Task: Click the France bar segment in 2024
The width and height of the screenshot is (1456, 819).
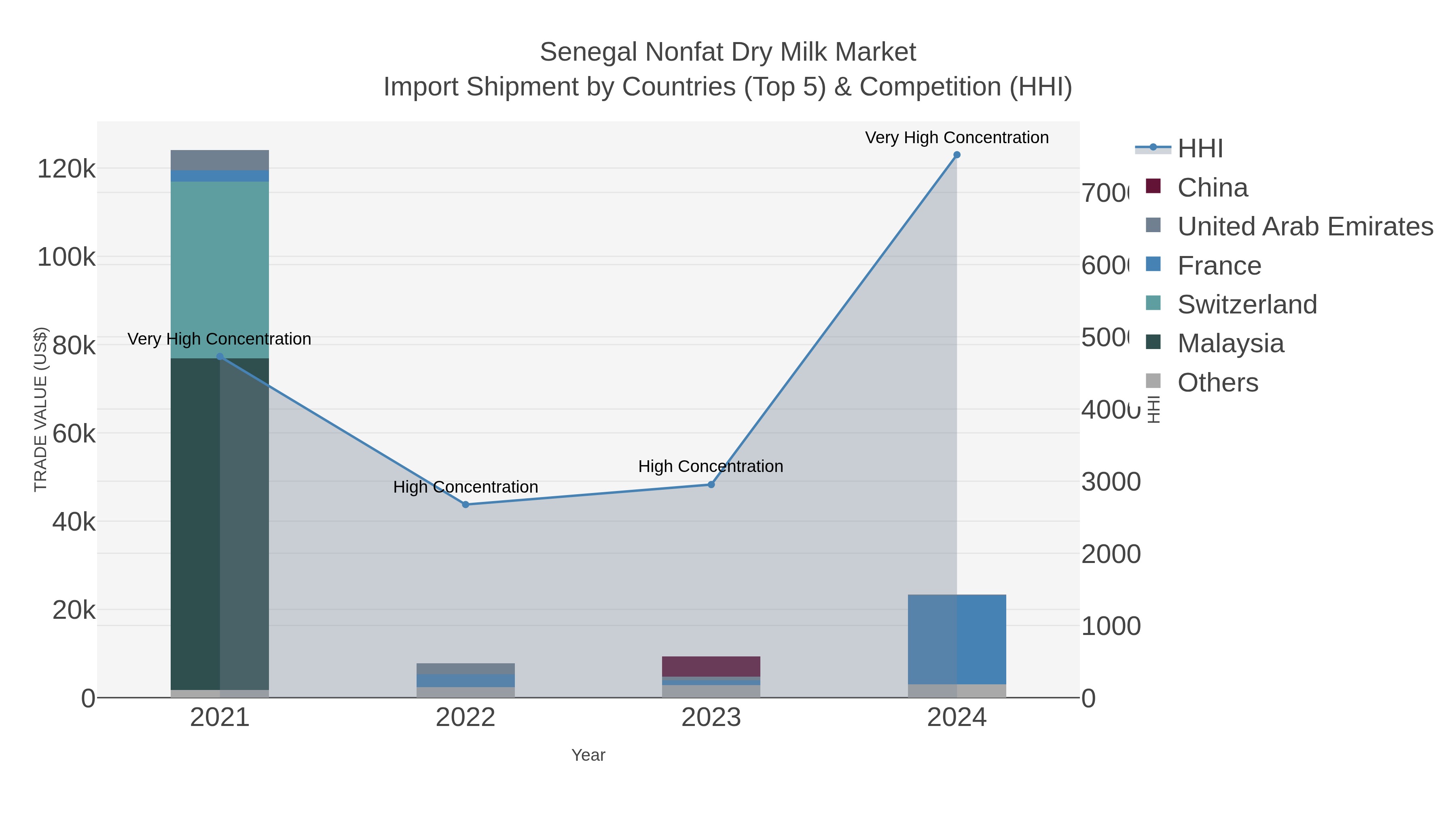Action: tap(957, 640)
